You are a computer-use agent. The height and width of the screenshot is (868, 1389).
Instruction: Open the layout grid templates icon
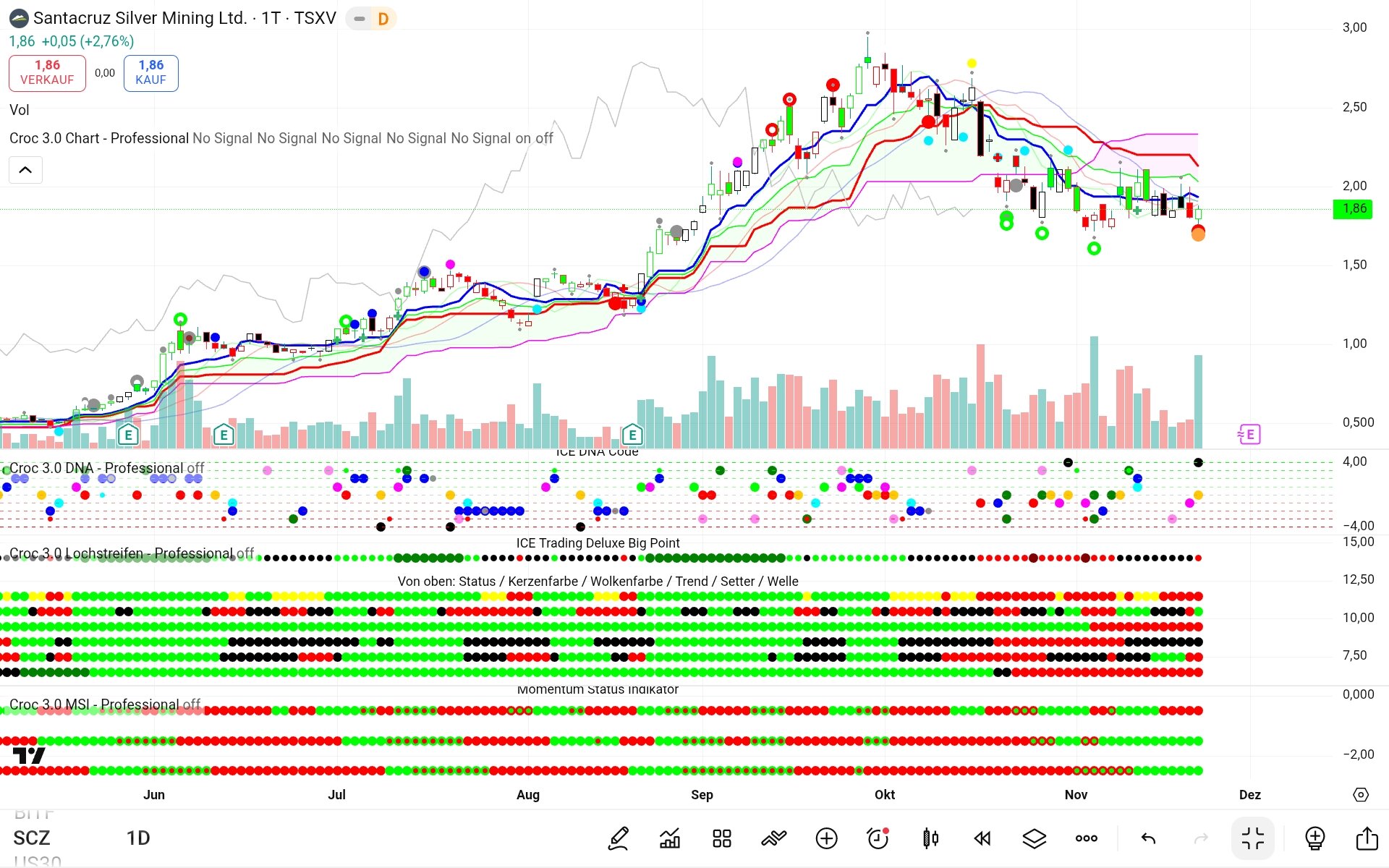(721, 838)
